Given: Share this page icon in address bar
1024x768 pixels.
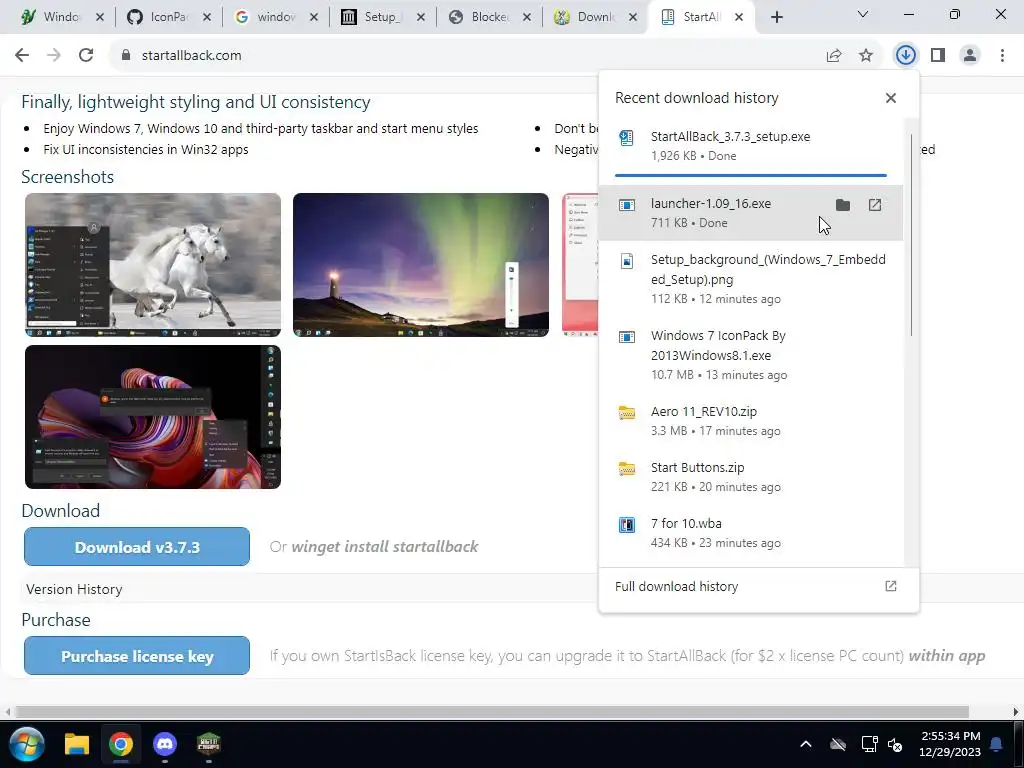Looking at the screenshot, I should (834, 56).
